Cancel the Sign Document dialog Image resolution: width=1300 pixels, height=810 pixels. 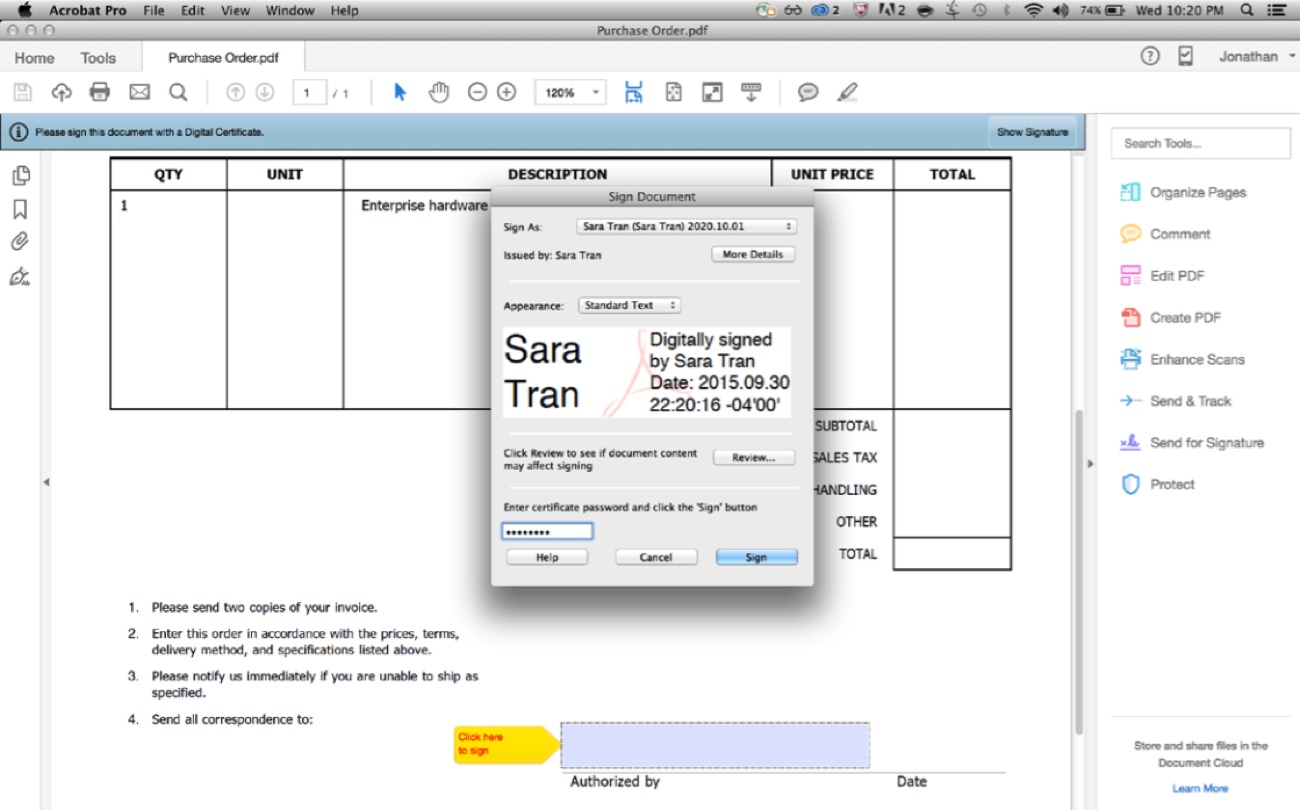tap(656, 557)
